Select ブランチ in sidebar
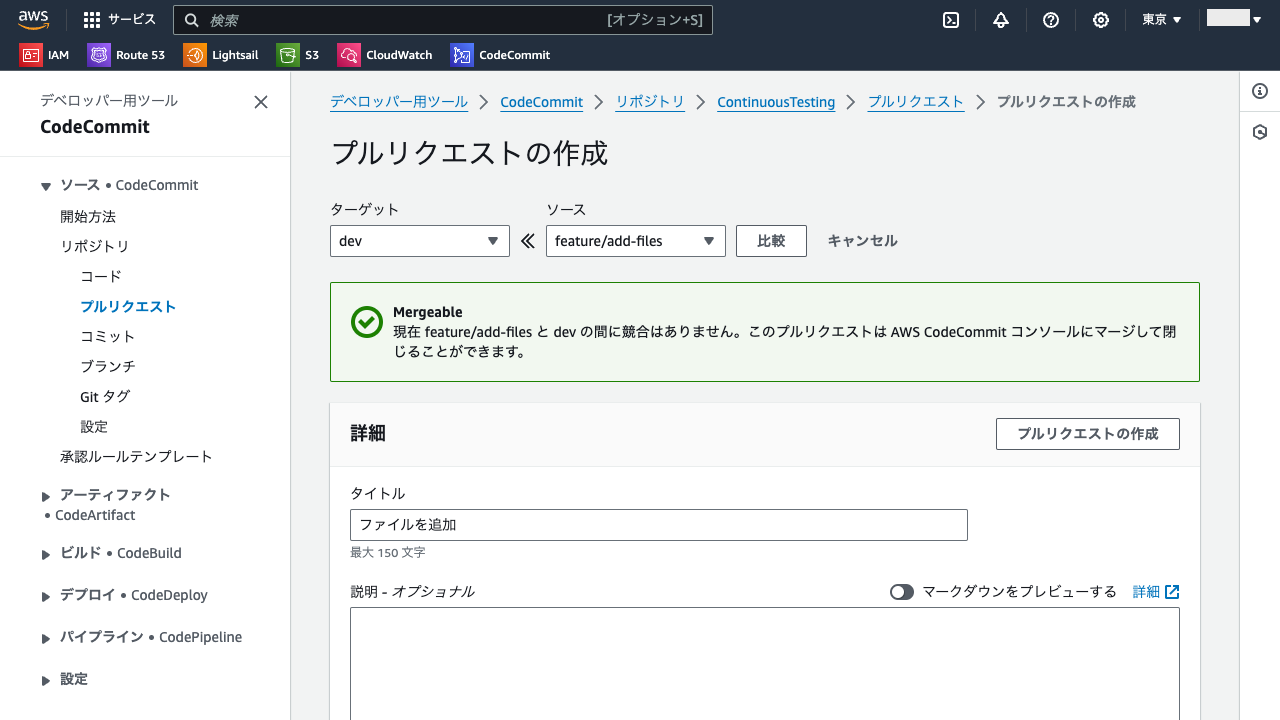Image resolution: width=1280 pixels, height=720 pixels. coord(108,366)
